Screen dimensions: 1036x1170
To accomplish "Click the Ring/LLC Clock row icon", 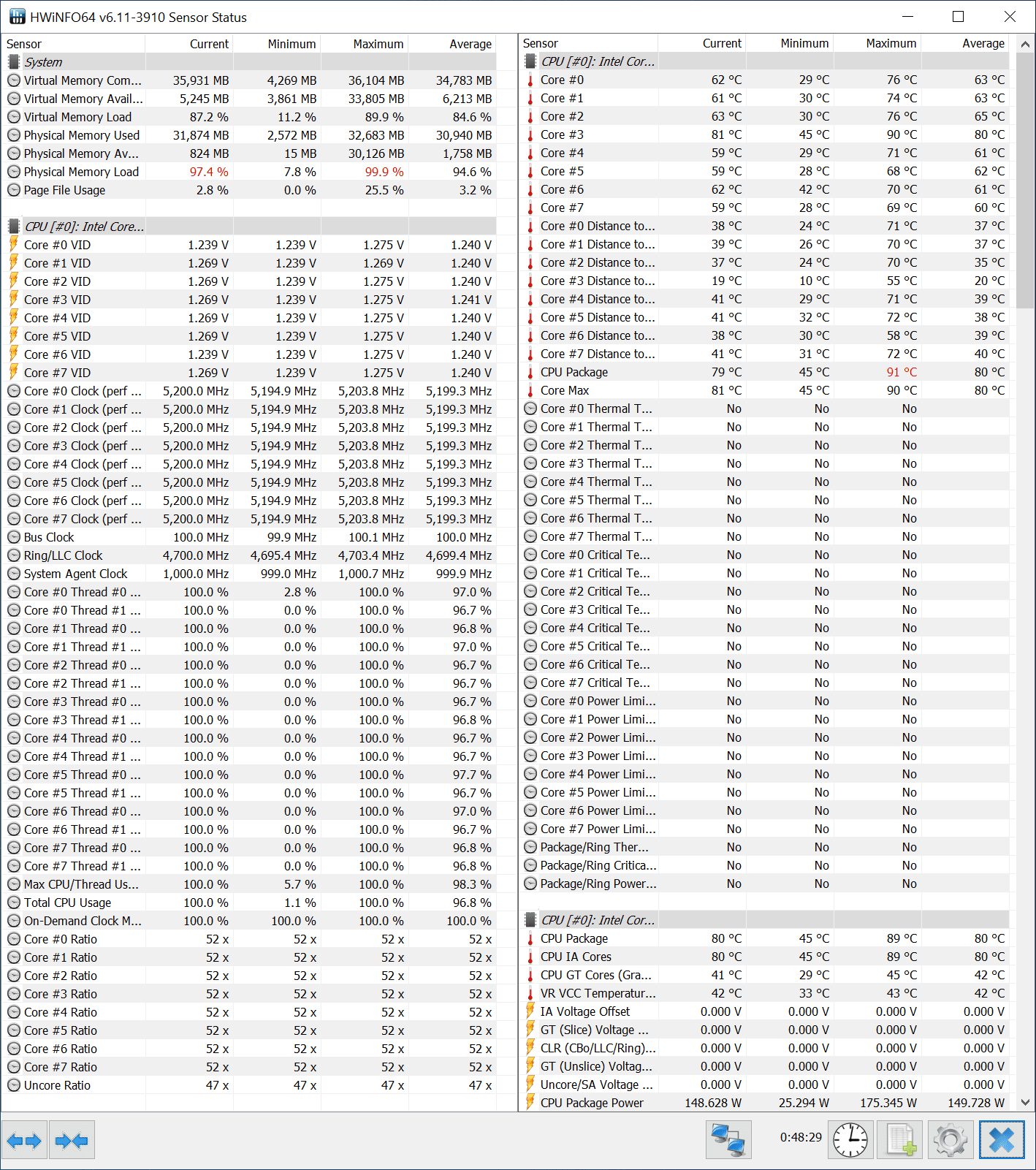I will 14,555.
